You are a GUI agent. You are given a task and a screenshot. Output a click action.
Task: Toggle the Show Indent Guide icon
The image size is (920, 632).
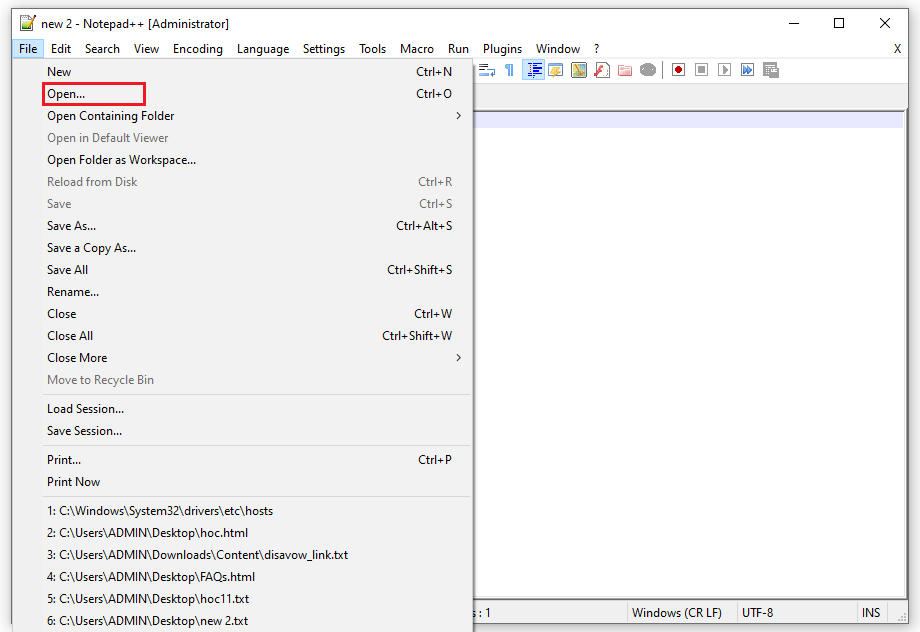click(533, 70)
